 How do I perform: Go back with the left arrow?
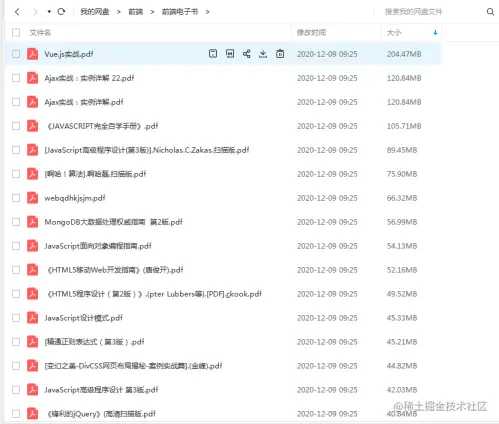(17, 12)
